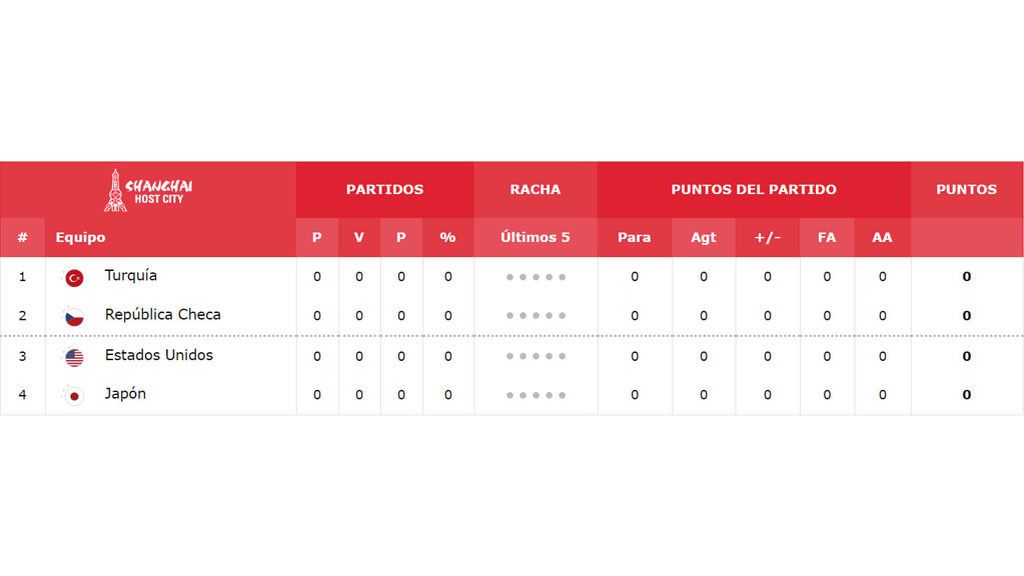Click the Turkey flag icon

tap(74, 278)
